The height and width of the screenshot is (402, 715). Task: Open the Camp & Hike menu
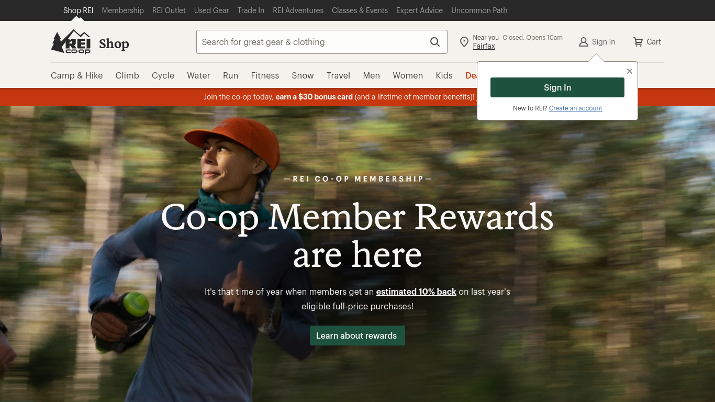point(77,76)
